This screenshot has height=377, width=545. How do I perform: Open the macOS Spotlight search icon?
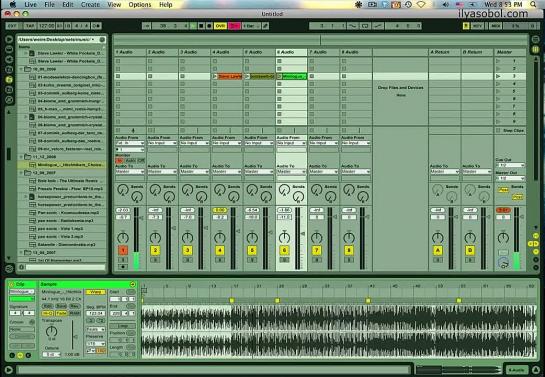[533, 5]
